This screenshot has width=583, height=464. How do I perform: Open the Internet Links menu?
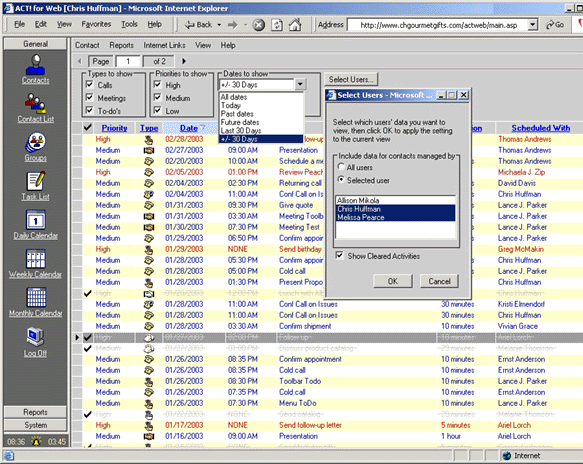tap(164, 45)
